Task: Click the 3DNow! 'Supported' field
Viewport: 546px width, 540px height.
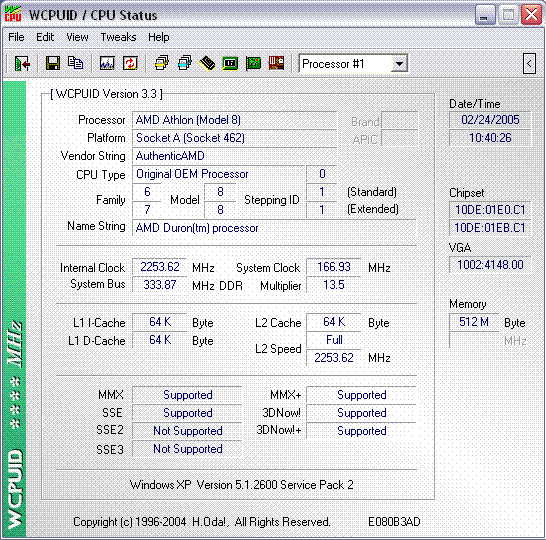Action: (x=361, y=413)
